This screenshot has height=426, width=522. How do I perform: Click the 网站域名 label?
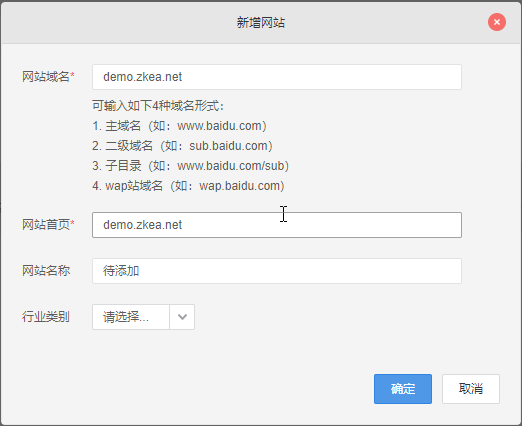coord(46,77)
